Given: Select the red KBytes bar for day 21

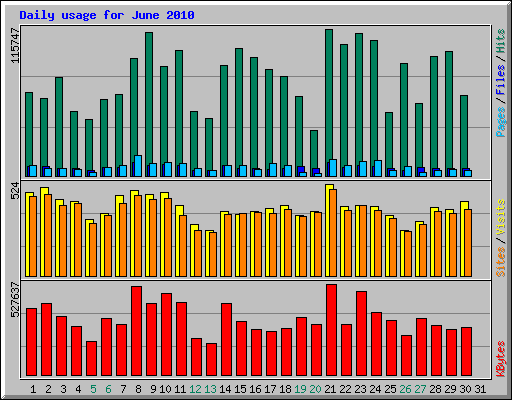Looking at the screenshot, I should pos(331,330).
